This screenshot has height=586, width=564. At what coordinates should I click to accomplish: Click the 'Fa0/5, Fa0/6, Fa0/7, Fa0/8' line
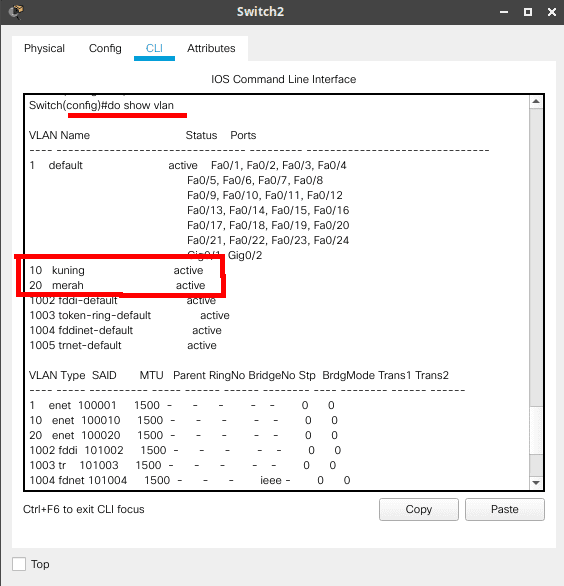(x=255, y=181)
